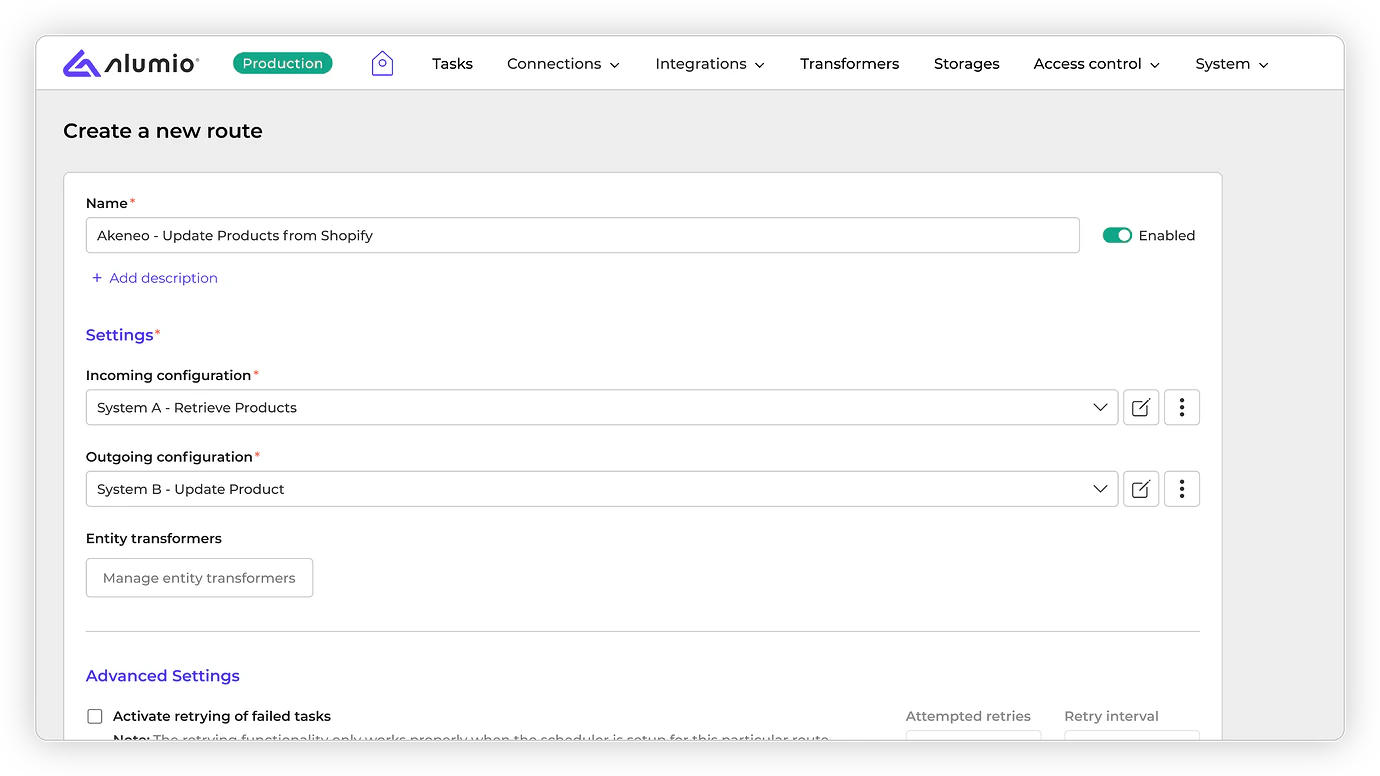This screenshot has width=1380, height=776.
Task: Open the home tag icon
Action: pos(382,63)
